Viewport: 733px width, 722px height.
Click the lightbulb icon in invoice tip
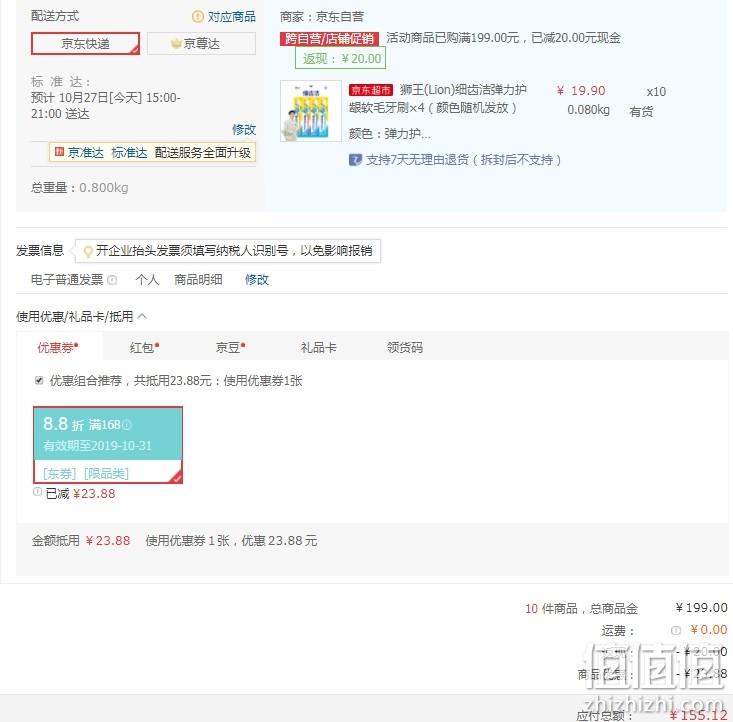pyautogui.click(x=87, y=252)
